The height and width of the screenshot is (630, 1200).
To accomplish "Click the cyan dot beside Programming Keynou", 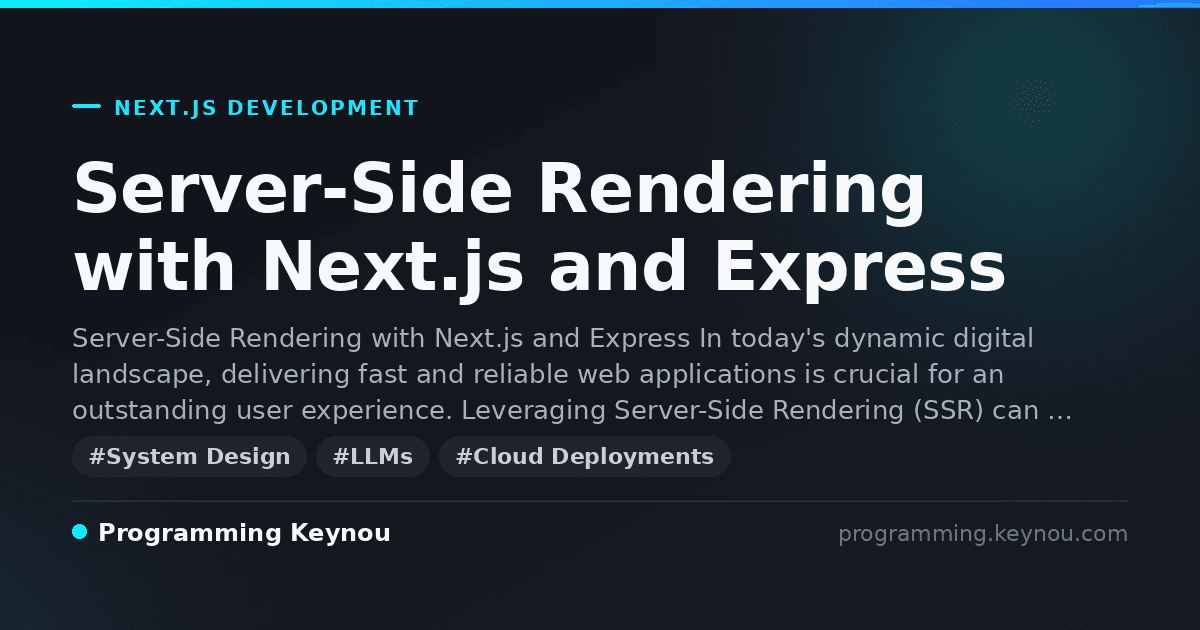I will coord(80,532).
